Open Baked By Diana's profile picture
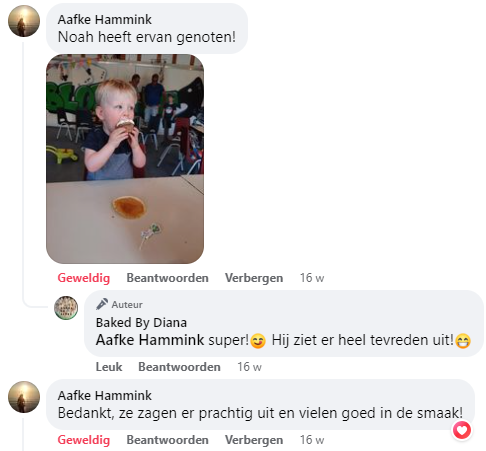The image size is (486, 451). click(66, 308)
